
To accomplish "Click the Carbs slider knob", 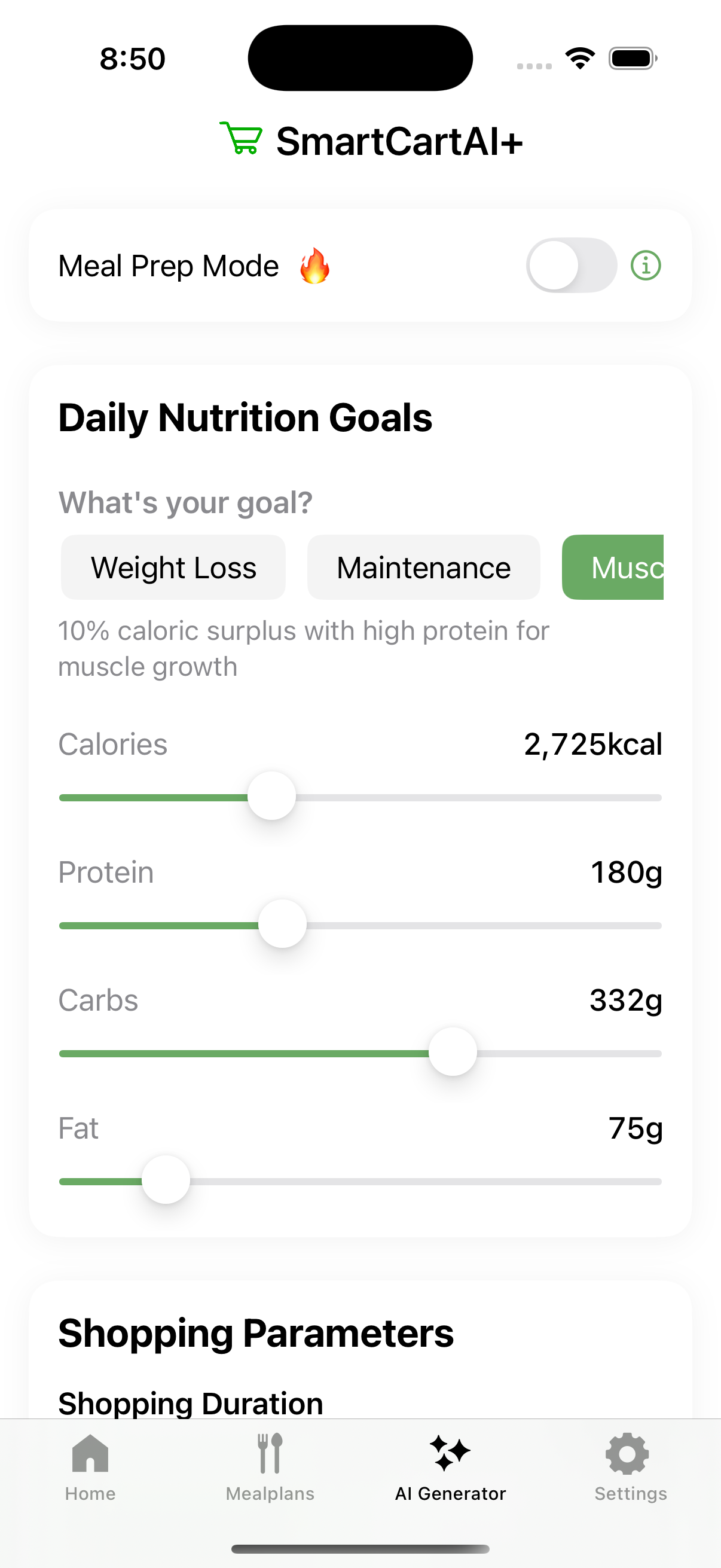I will (453, 1052).
